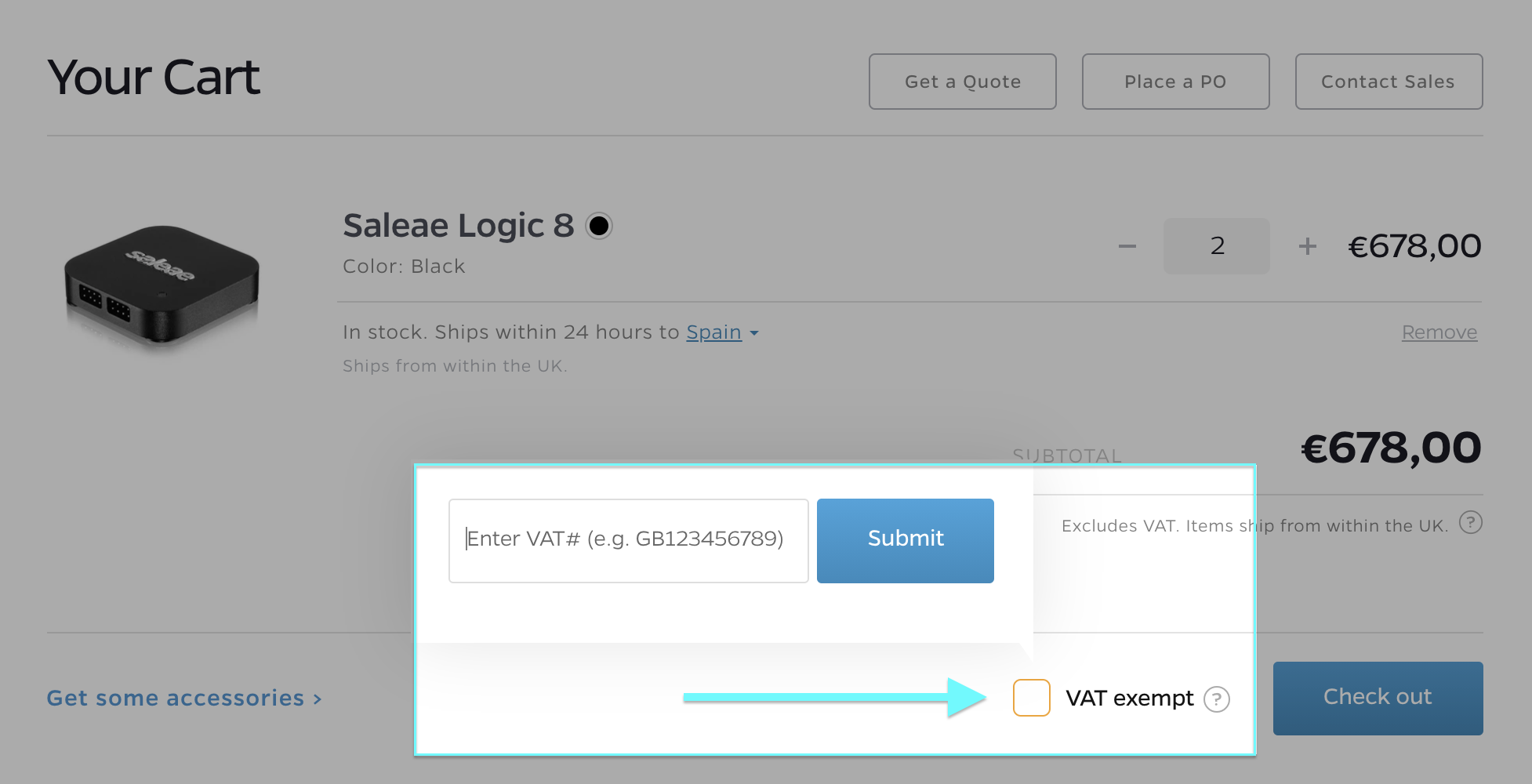
Task: Submit the entered VAT number
Action: (x=905, y=539)
